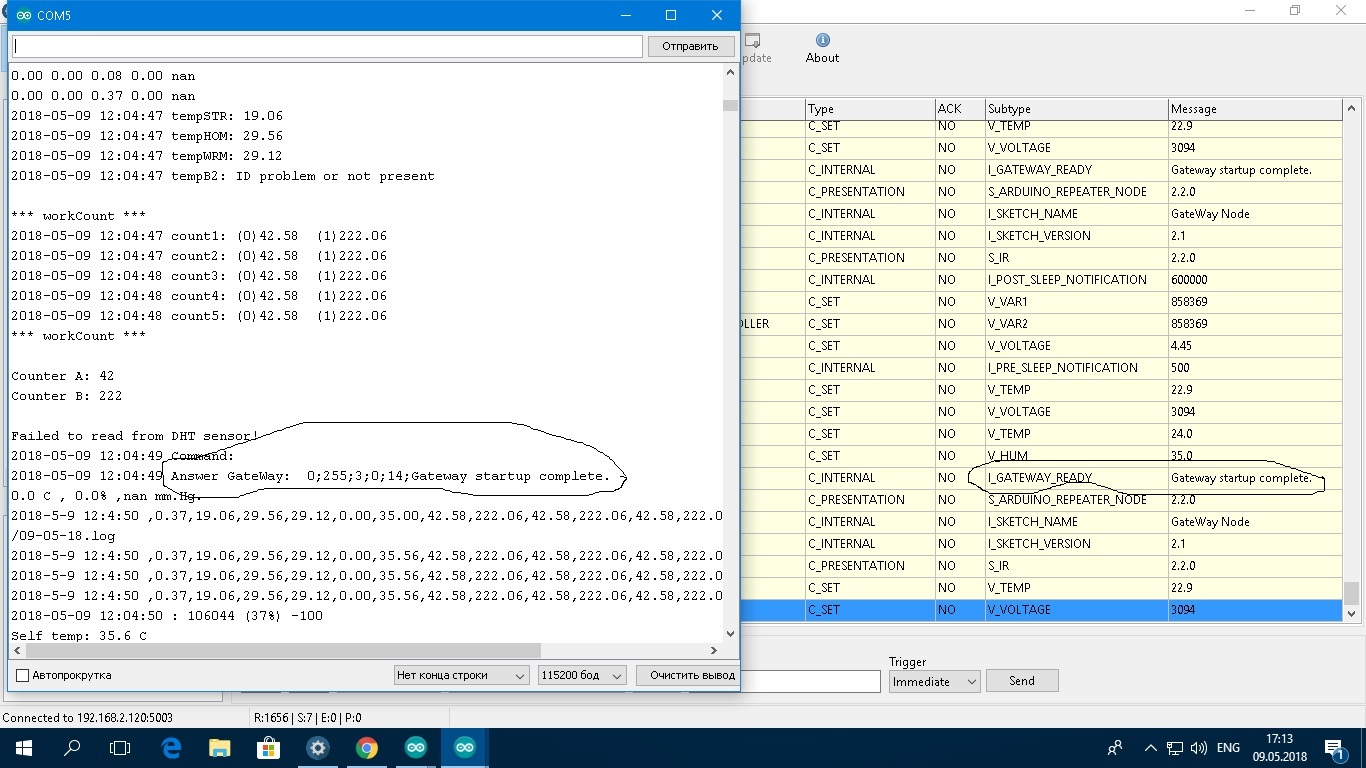Image resolution: width=1366 pixels, height=768 pixels.
Task: Click the volume speaker tray icon
Action: [1199, 748]
